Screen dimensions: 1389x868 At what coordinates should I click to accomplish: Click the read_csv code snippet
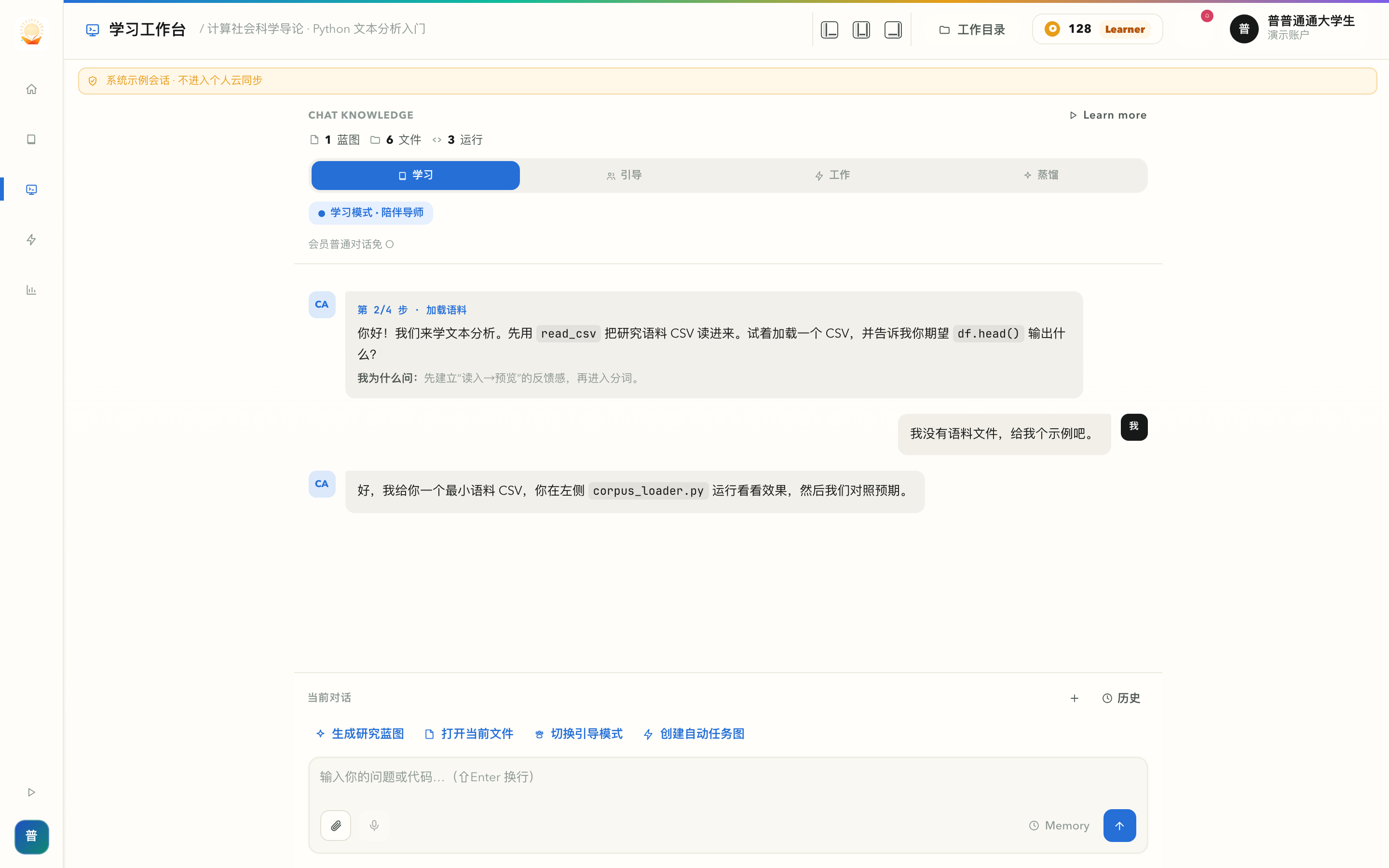click(568, 334)
